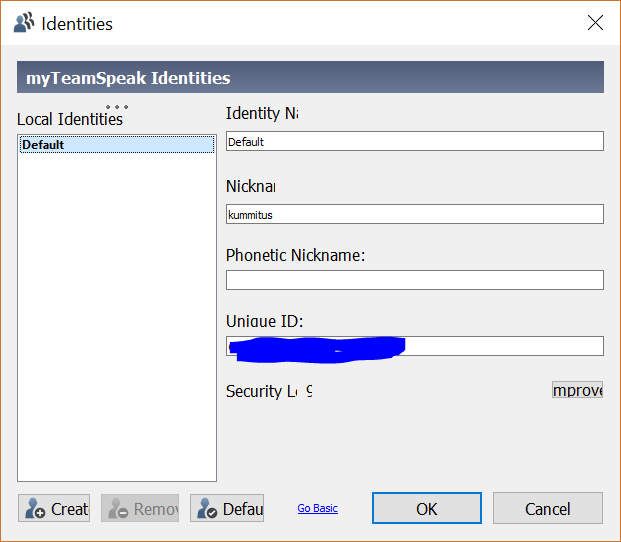
Task: Click the Security Level label
Action: click(x=268, y=391)
